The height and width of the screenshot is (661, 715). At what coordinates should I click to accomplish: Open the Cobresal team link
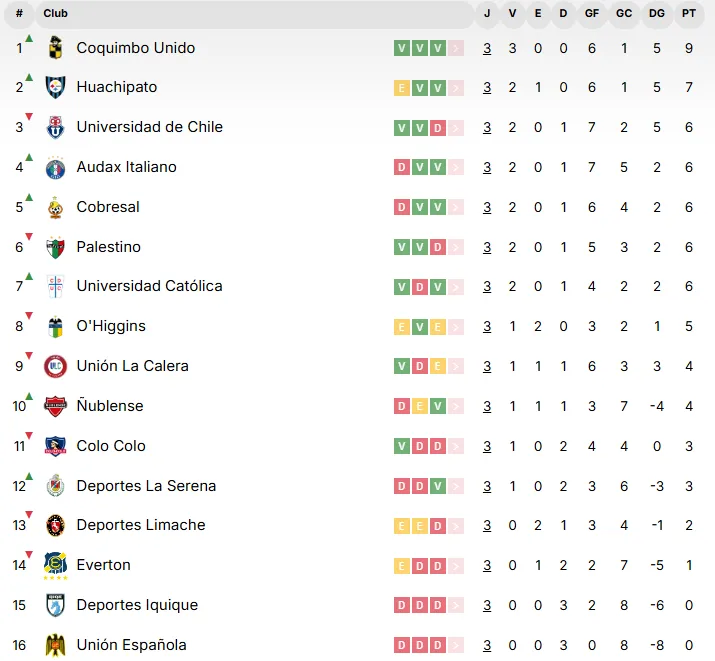(x=108, y=207)
